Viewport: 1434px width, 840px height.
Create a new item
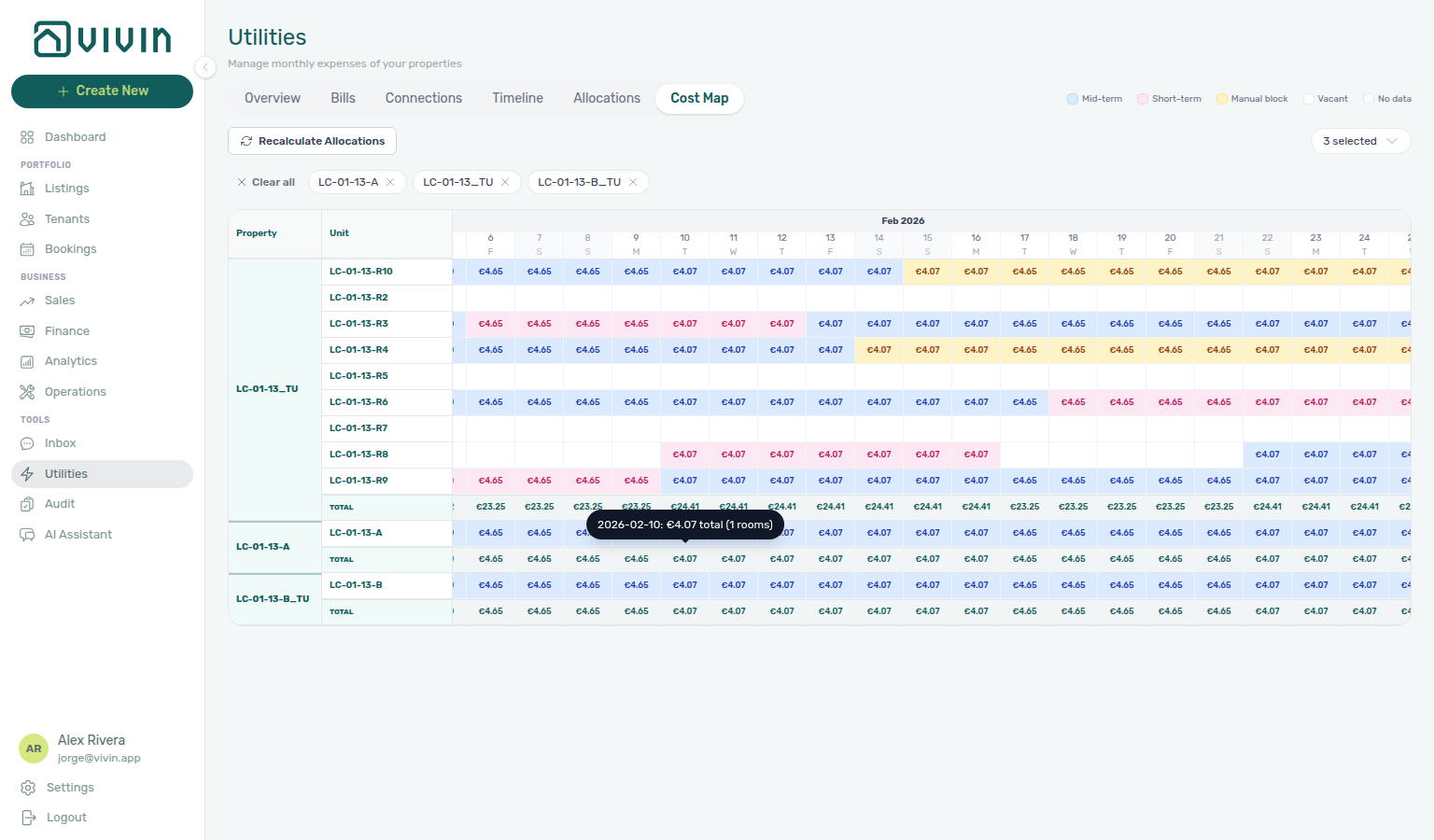pyautogui.click(x=102, y=91)
